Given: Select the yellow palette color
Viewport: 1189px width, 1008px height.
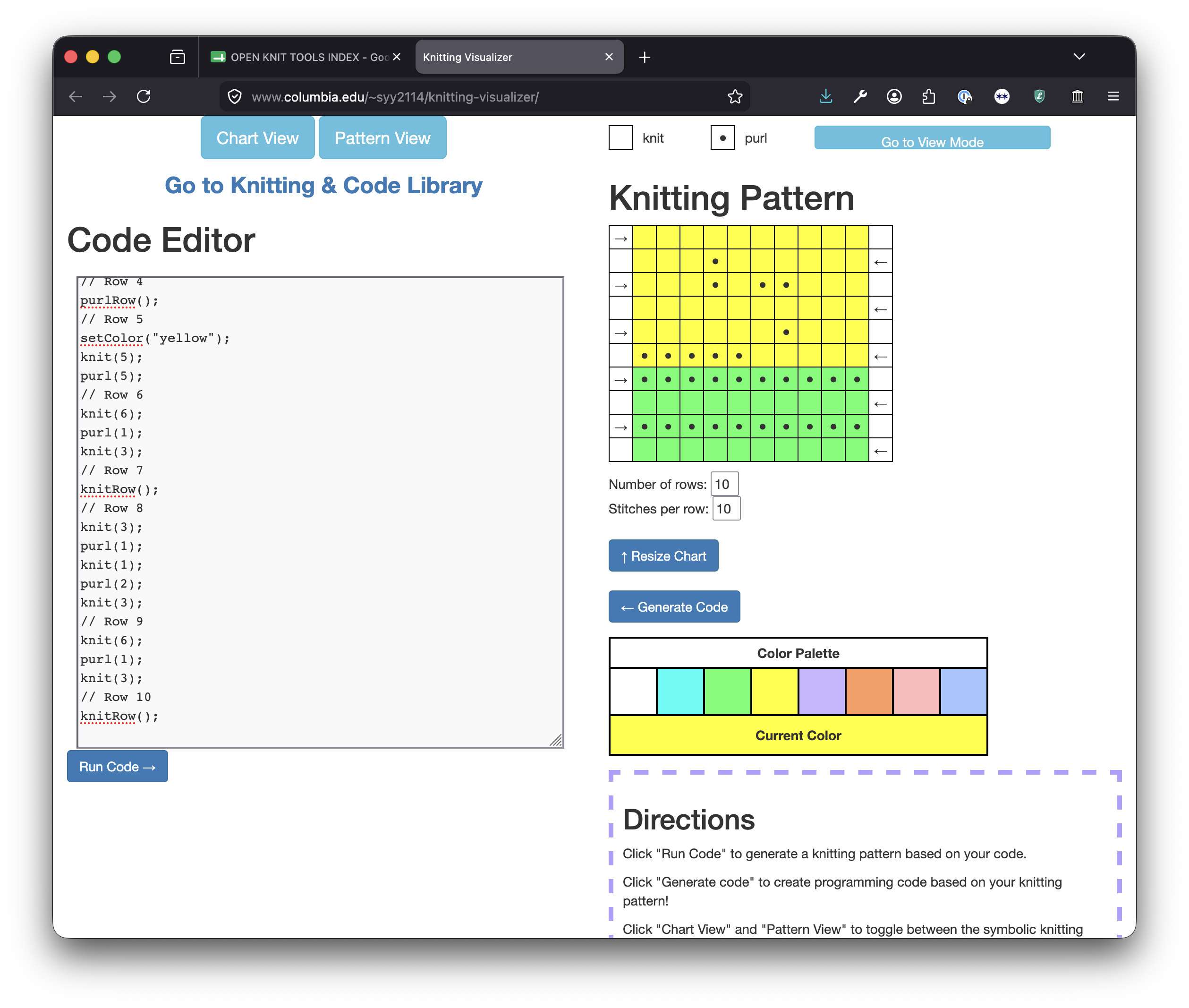Looking at the screenshot, I should pyautogui.click(x=775, y=692).
